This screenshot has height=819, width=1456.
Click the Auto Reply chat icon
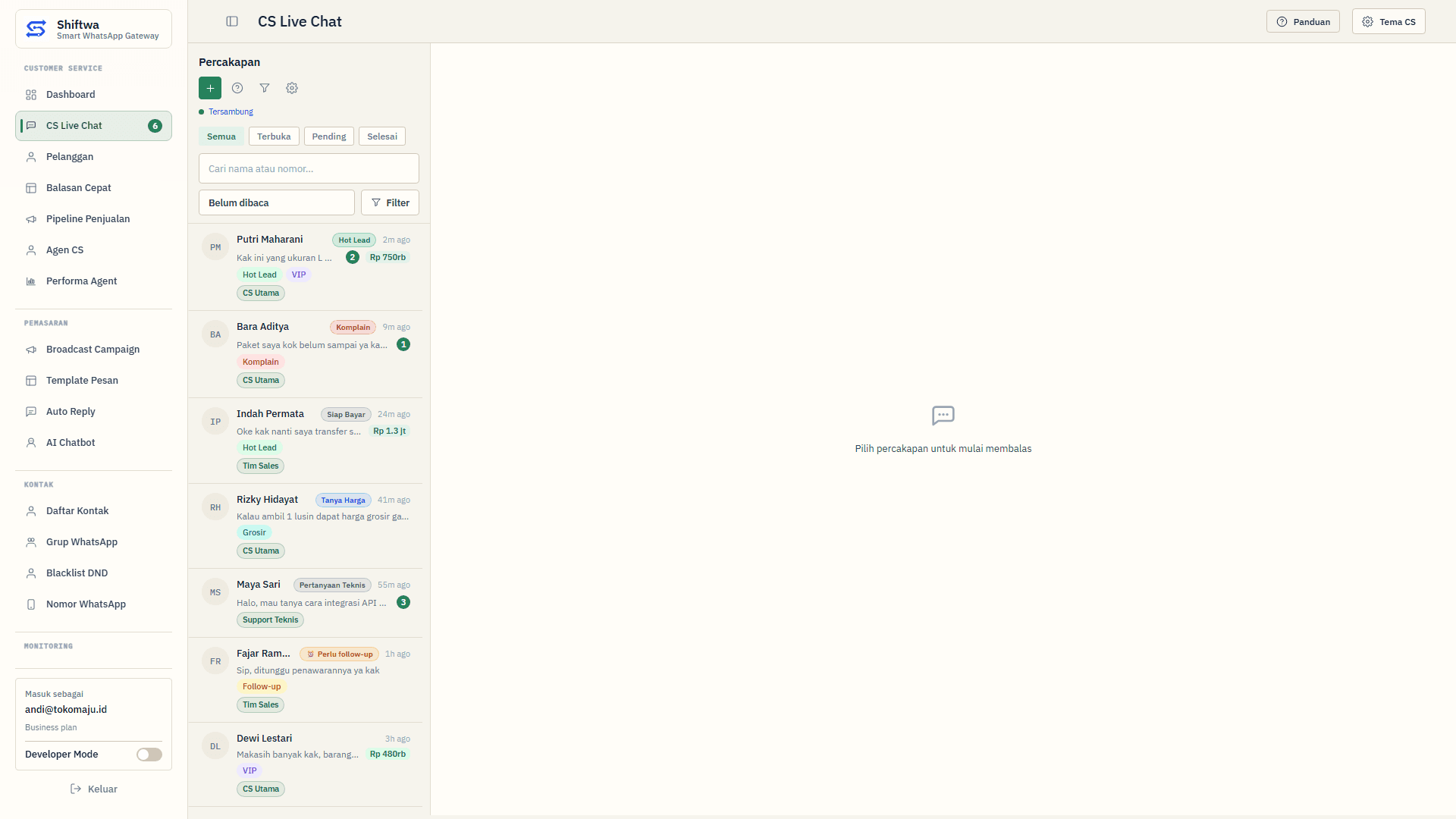click(x=31, y=412)
